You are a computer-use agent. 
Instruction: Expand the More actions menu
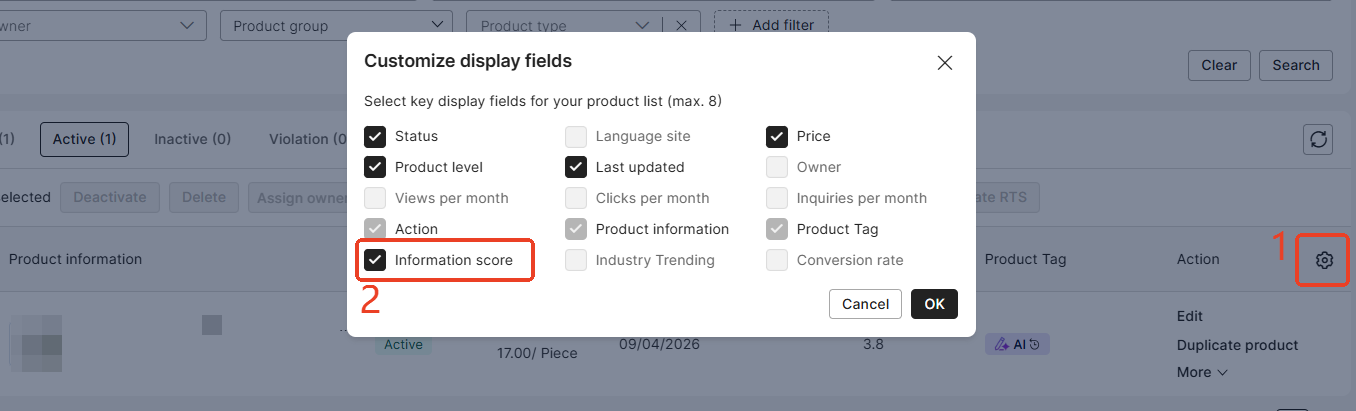coord(1201,372)
